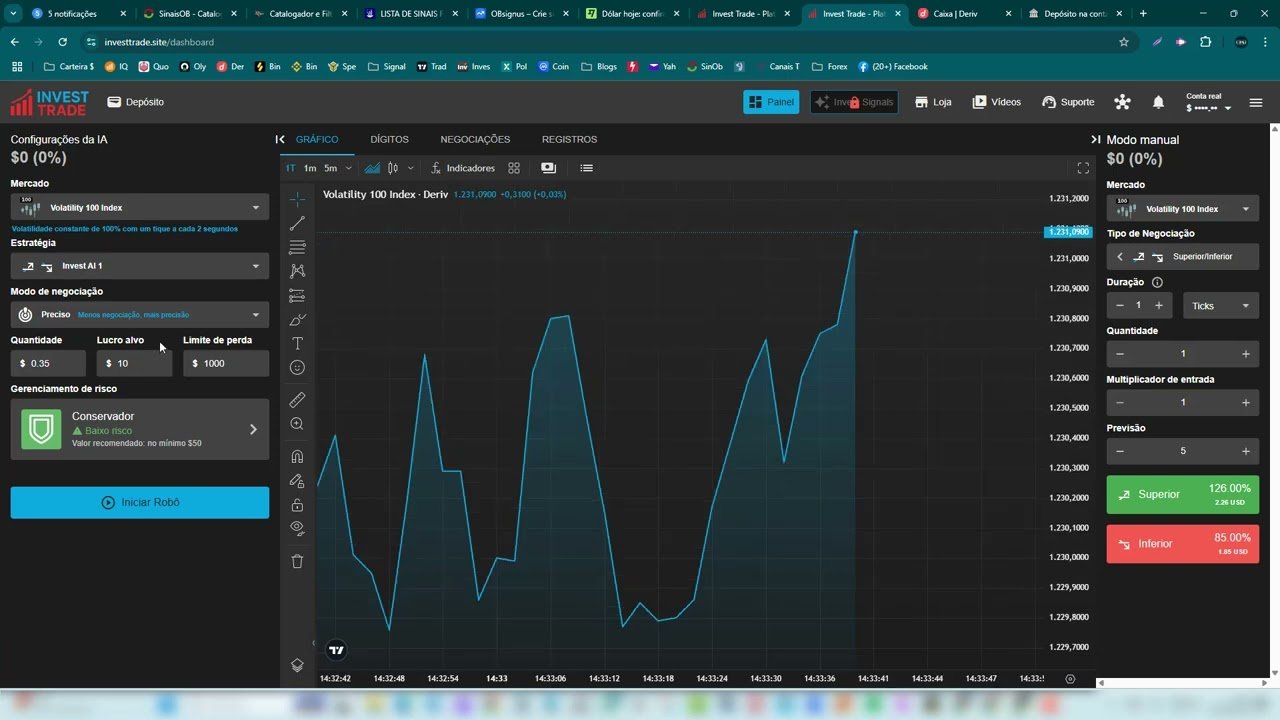Select the 5m chart interval
1280x720 pixels.
331,168
